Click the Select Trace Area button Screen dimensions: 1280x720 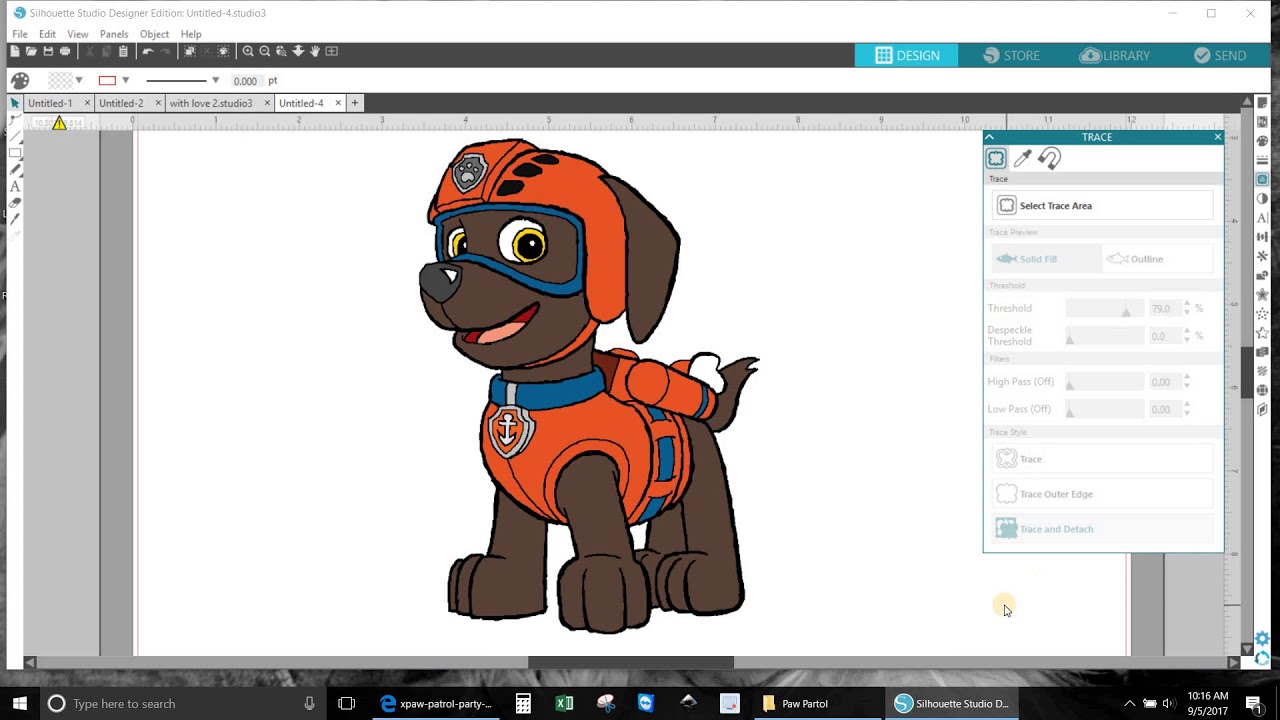[1103, 205]
